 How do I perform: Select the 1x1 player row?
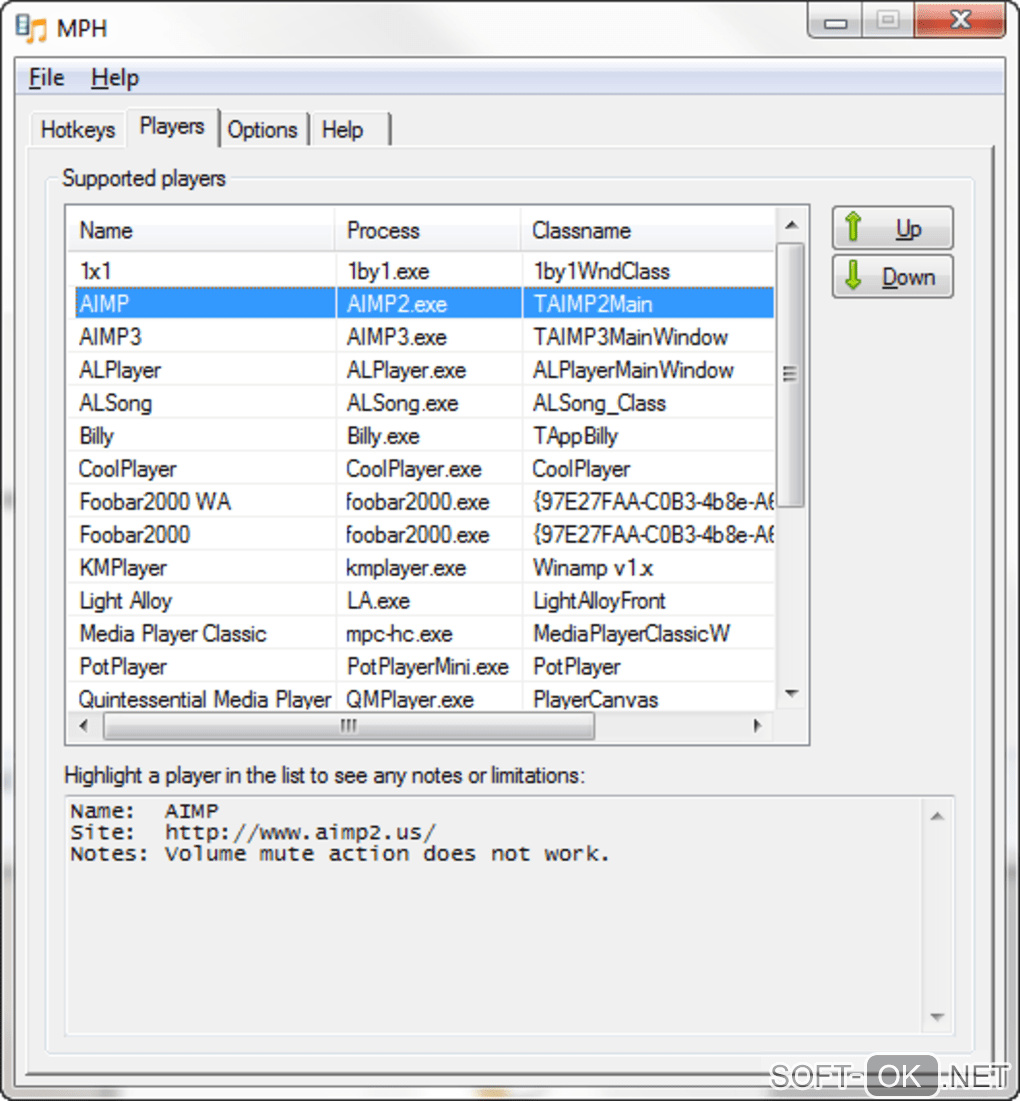point(422,271)
